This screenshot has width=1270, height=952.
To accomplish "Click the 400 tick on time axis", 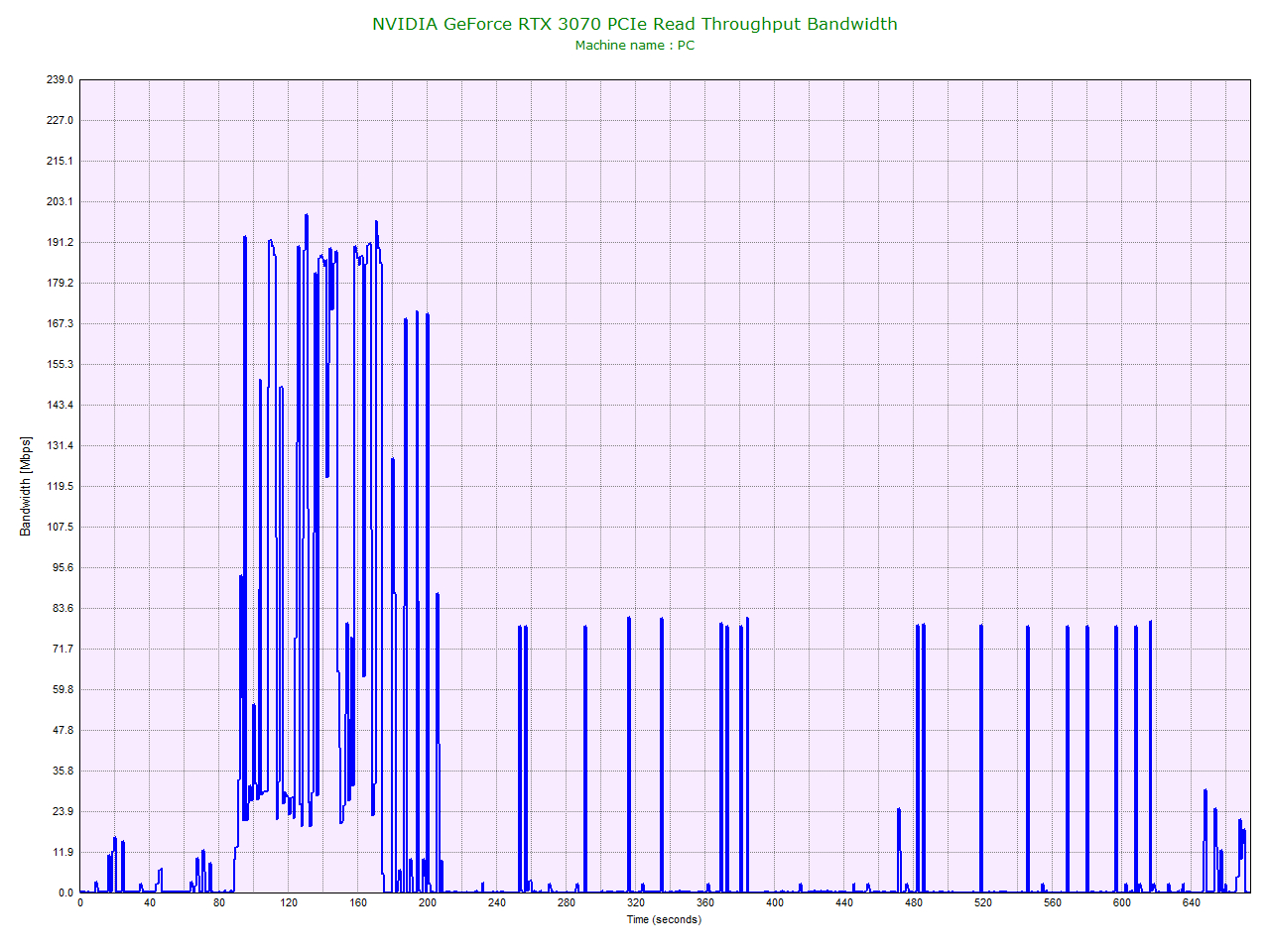I will coord(775,902).
